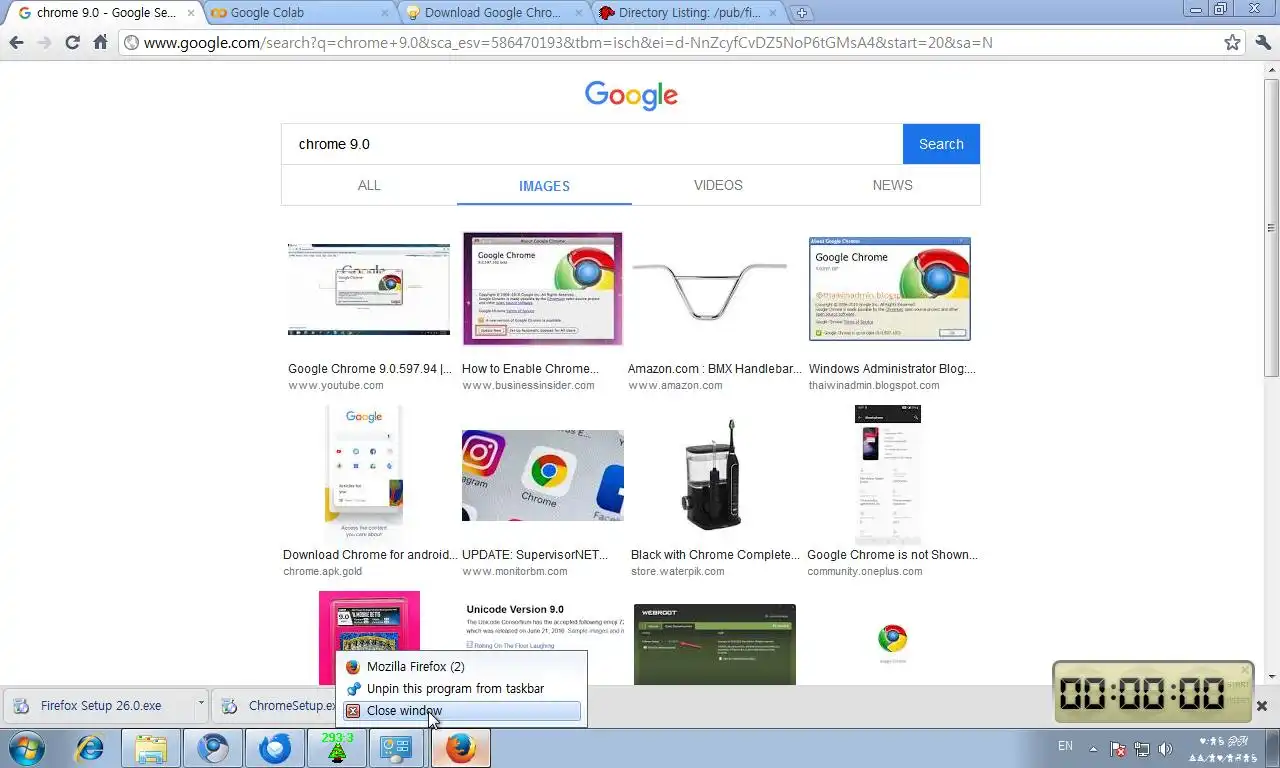1280x768 pixels.
Task: Open the small Chrome logo thumbnail
Action: 892,640
